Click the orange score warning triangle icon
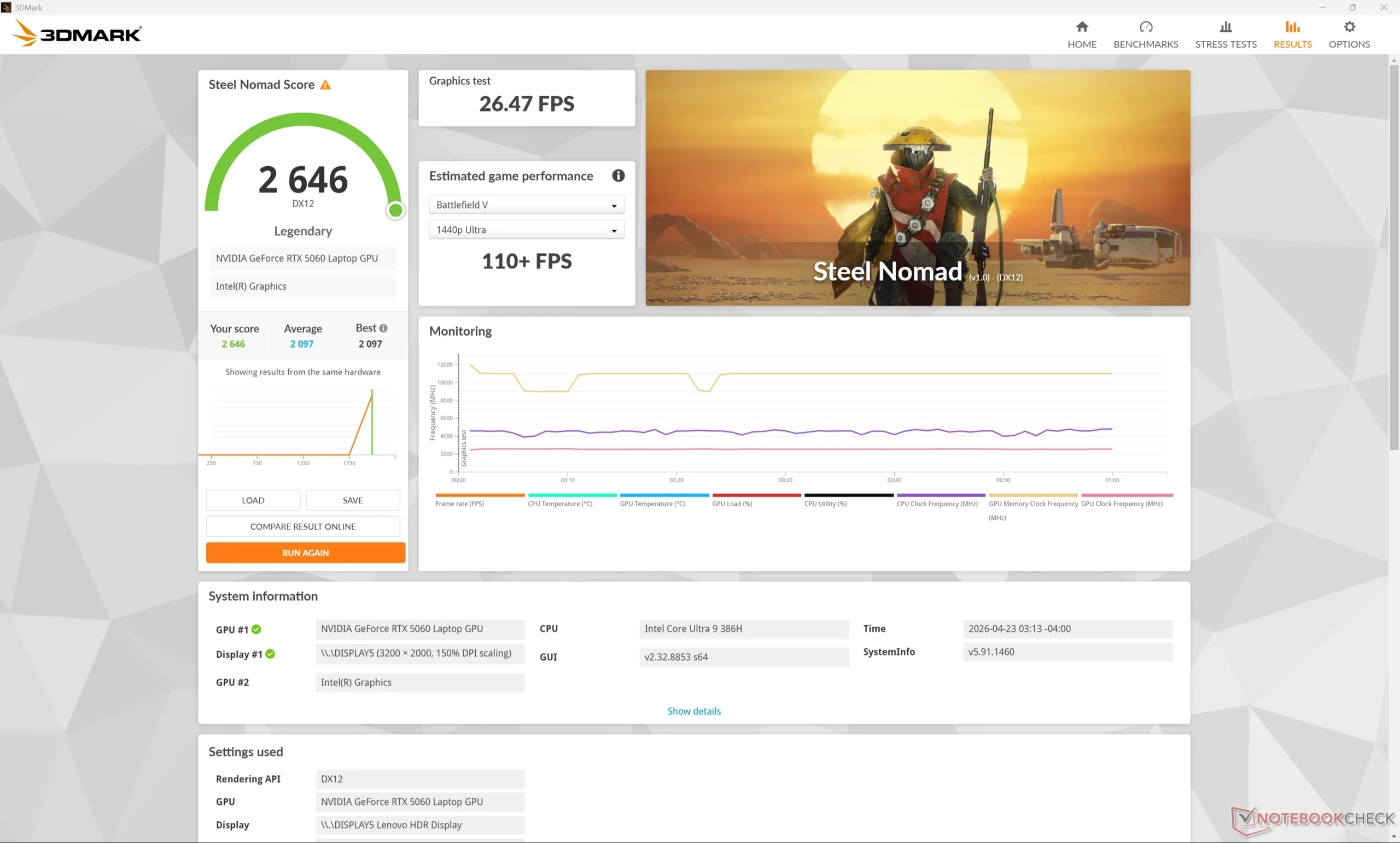1400x843 pixels. pyautogui.click(x=325, y=85)
